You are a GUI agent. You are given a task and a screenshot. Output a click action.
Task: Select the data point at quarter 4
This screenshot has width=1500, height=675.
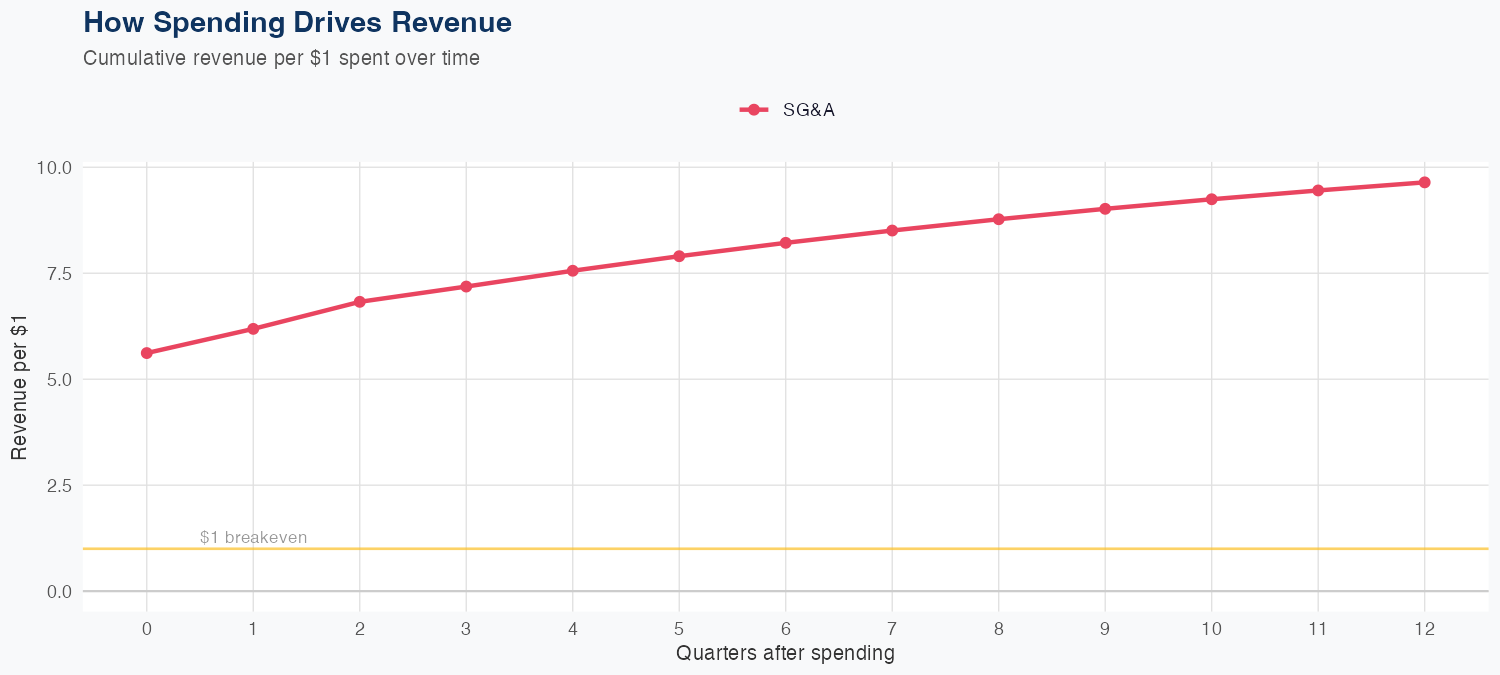[573, 271]
